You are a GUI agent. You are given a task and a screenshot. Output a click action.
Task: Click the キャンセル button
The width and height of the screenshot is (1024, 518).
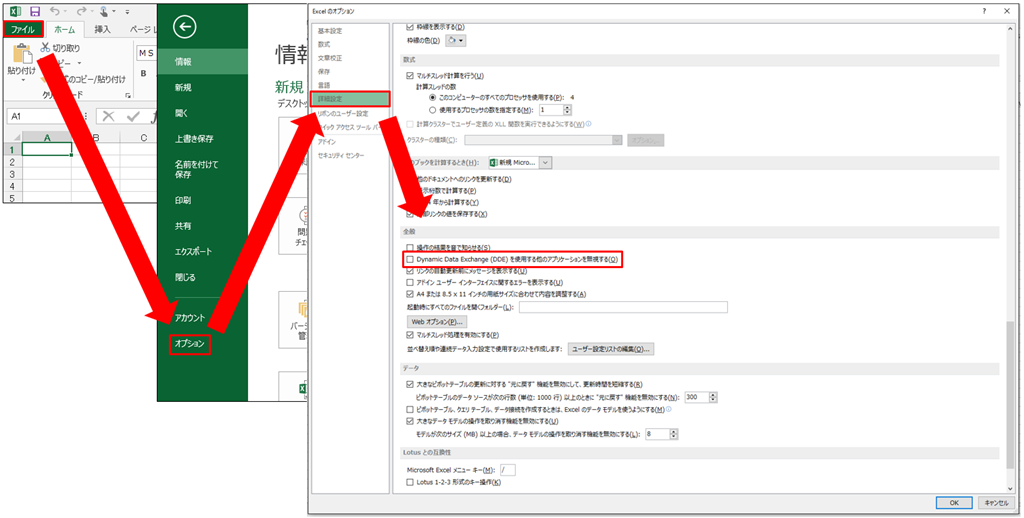click(x=996, y=503)
